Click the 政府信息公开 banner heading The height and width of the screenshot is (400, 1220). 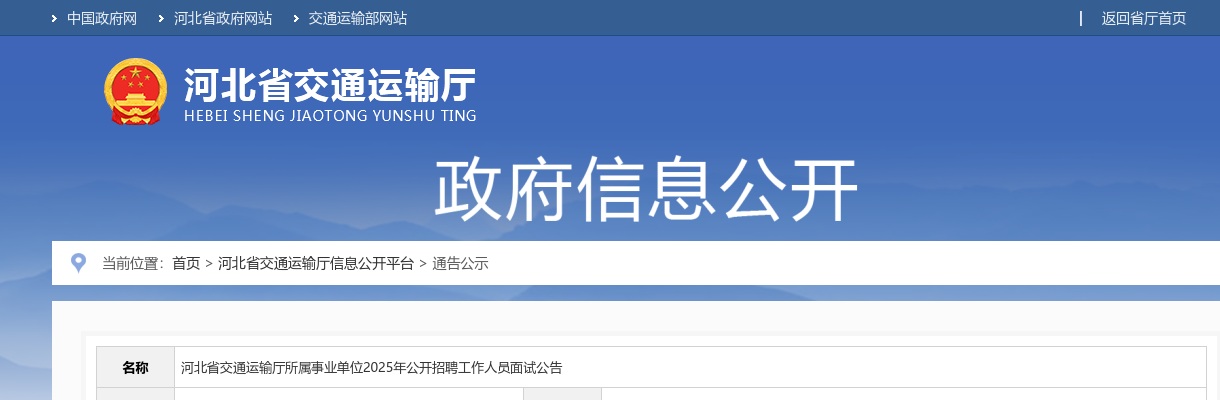click(646, 189)
